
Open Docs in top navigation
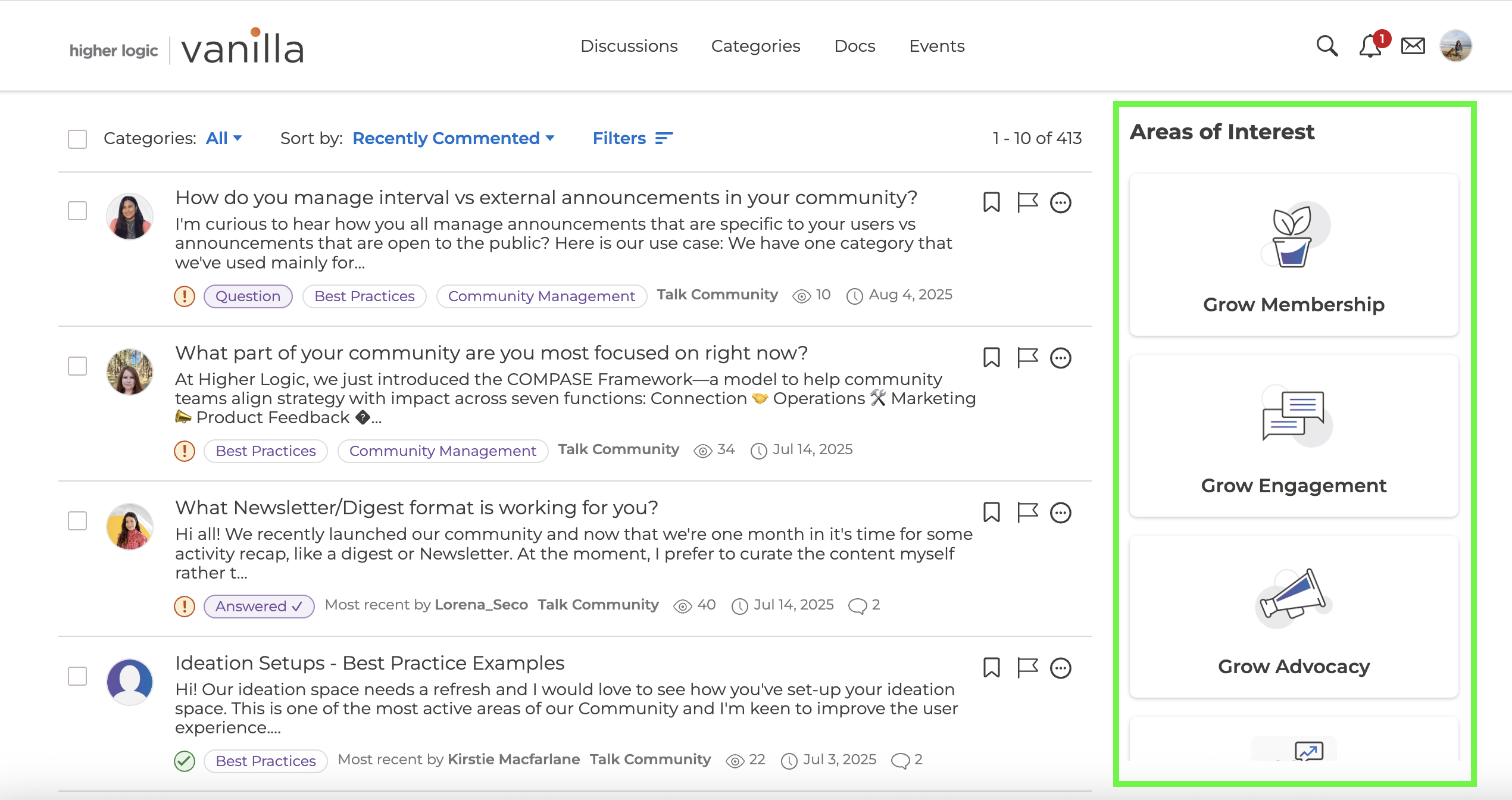(854, 46)
